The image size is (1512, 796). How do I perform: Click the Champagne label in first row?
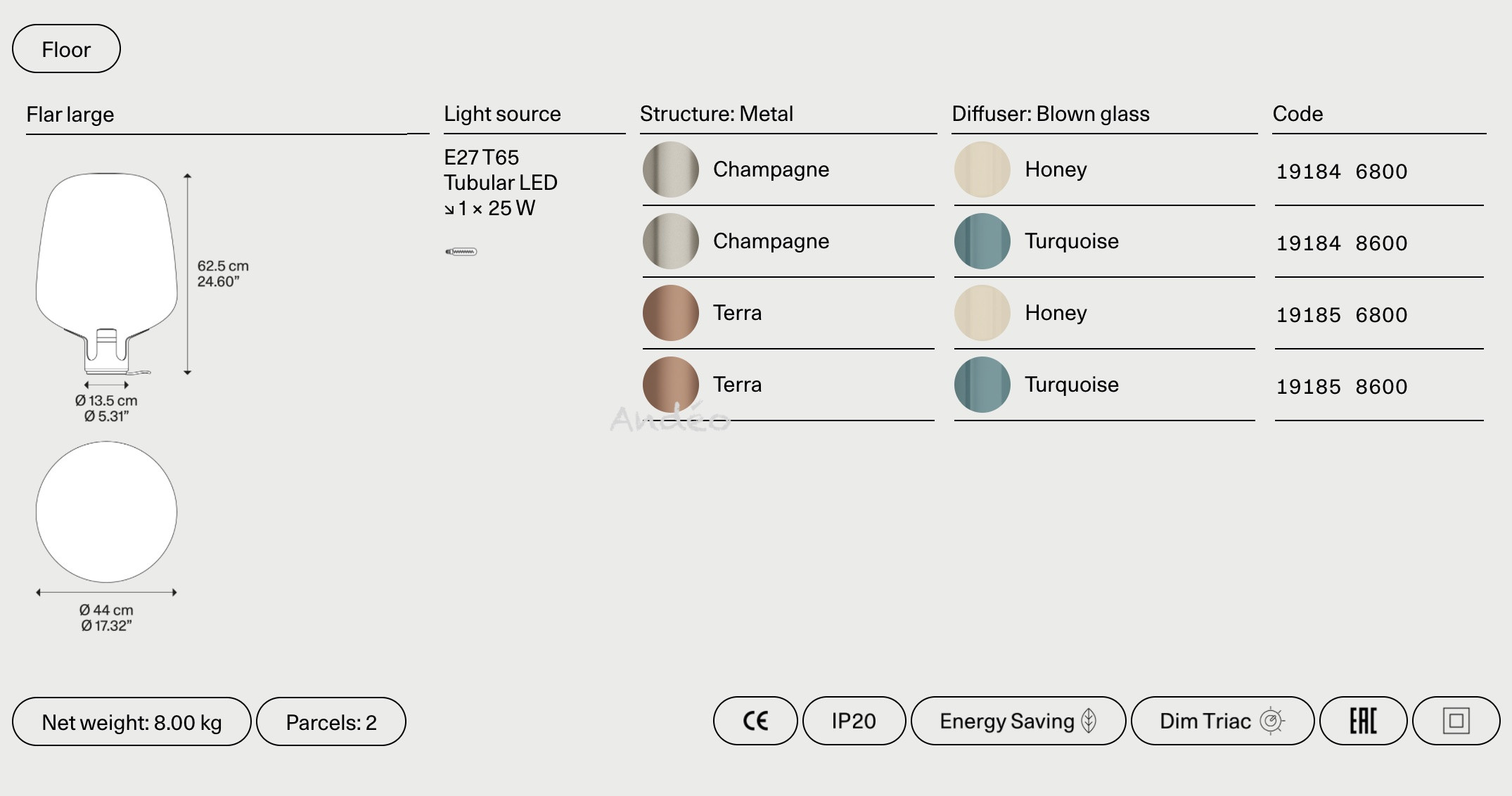771,170
